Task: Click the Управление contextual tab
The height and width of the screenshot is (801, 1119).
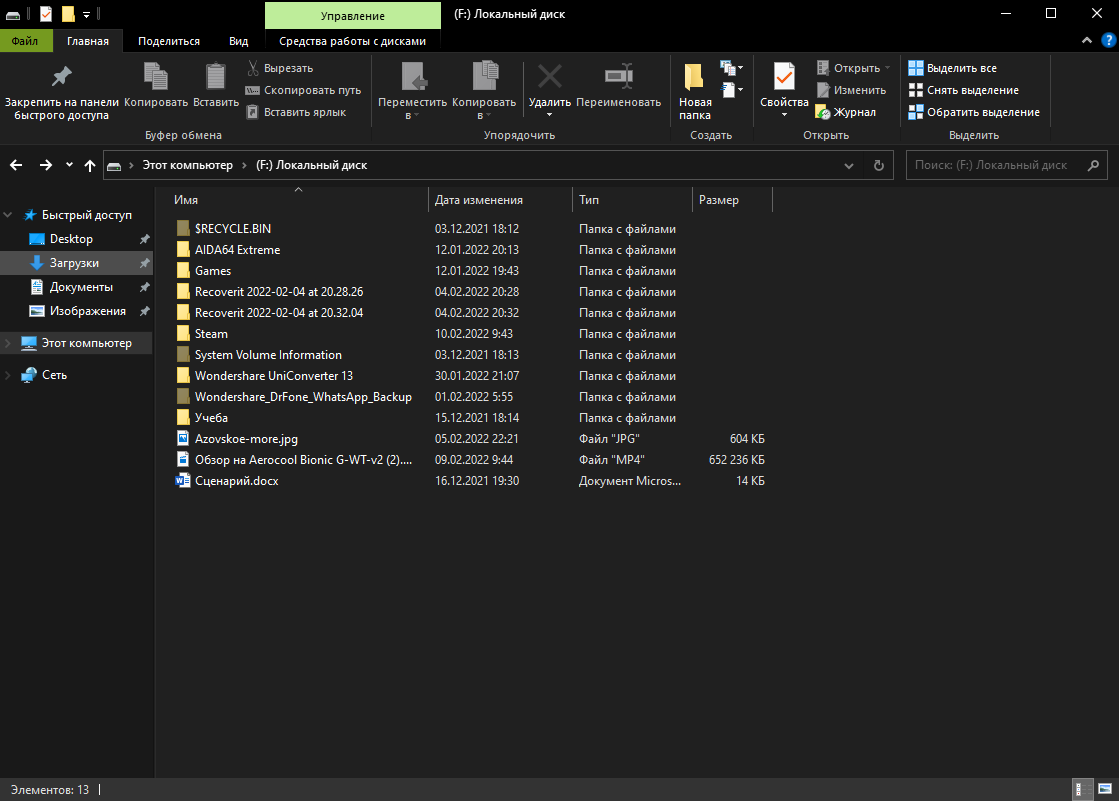Action: (353, 16)
